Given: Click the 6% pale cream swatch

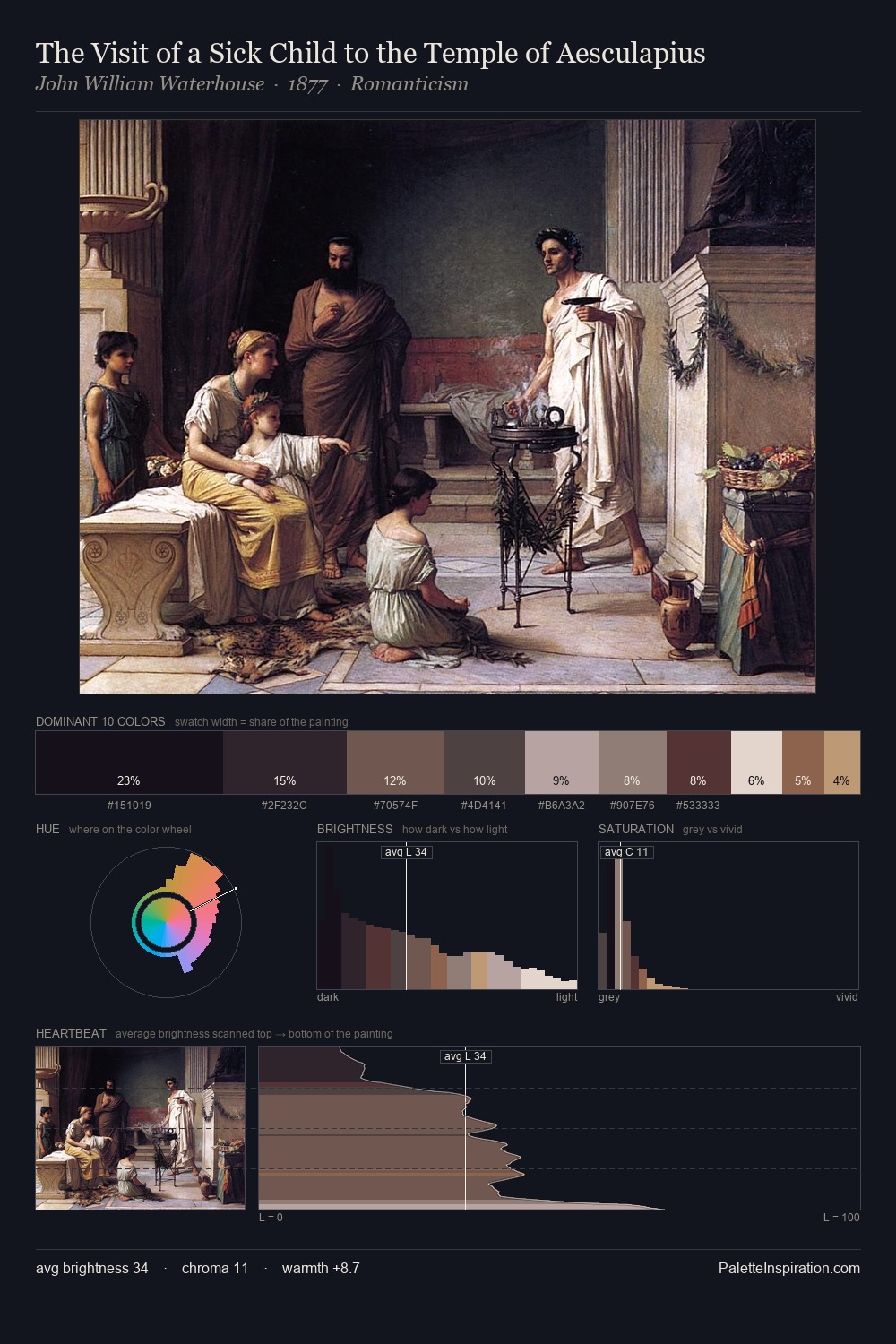Looking at the screenshot, I should [756, 762].
